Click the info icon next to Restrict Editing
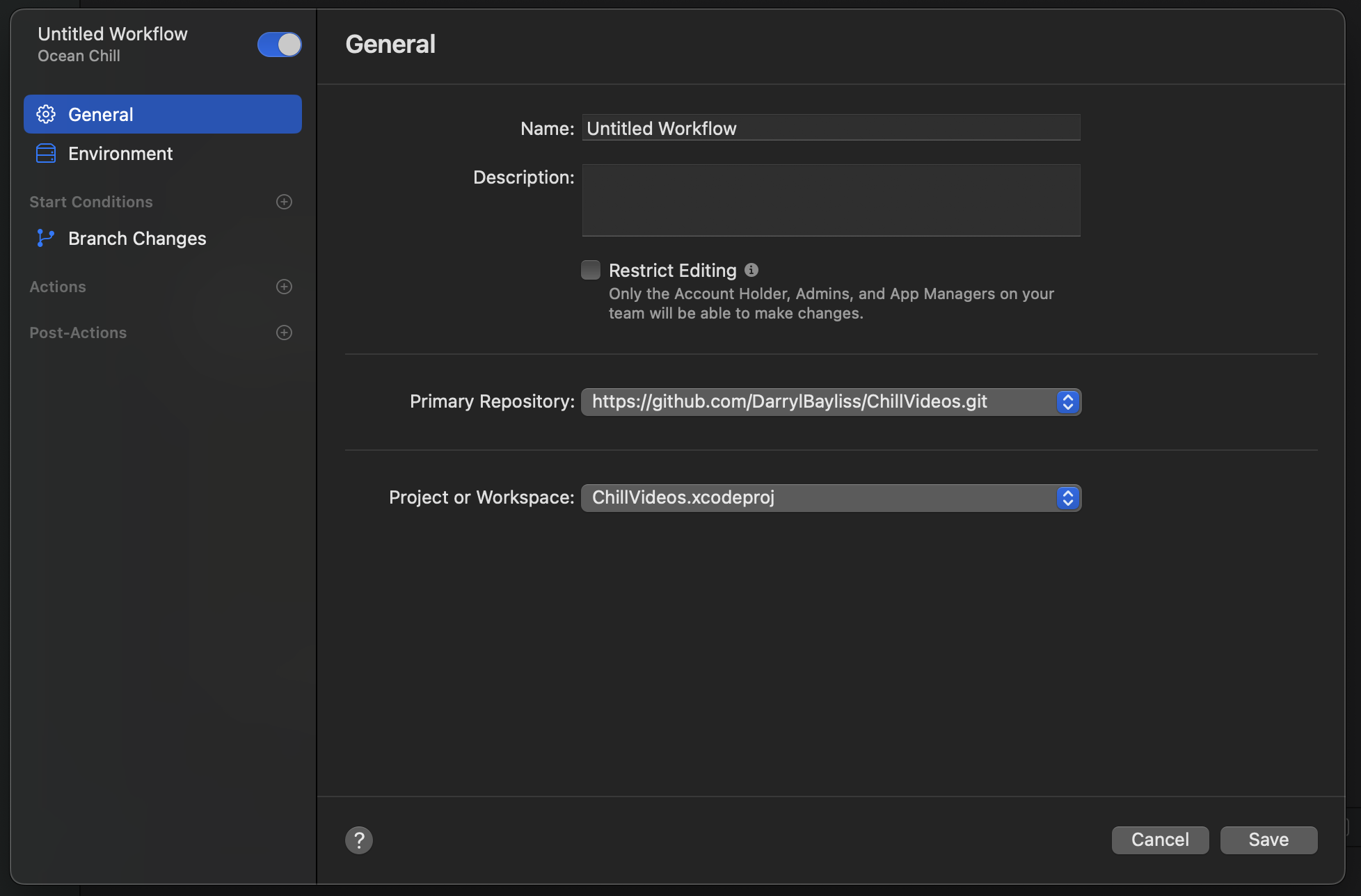Screen dimensions: 1361x896 point(752,270)
